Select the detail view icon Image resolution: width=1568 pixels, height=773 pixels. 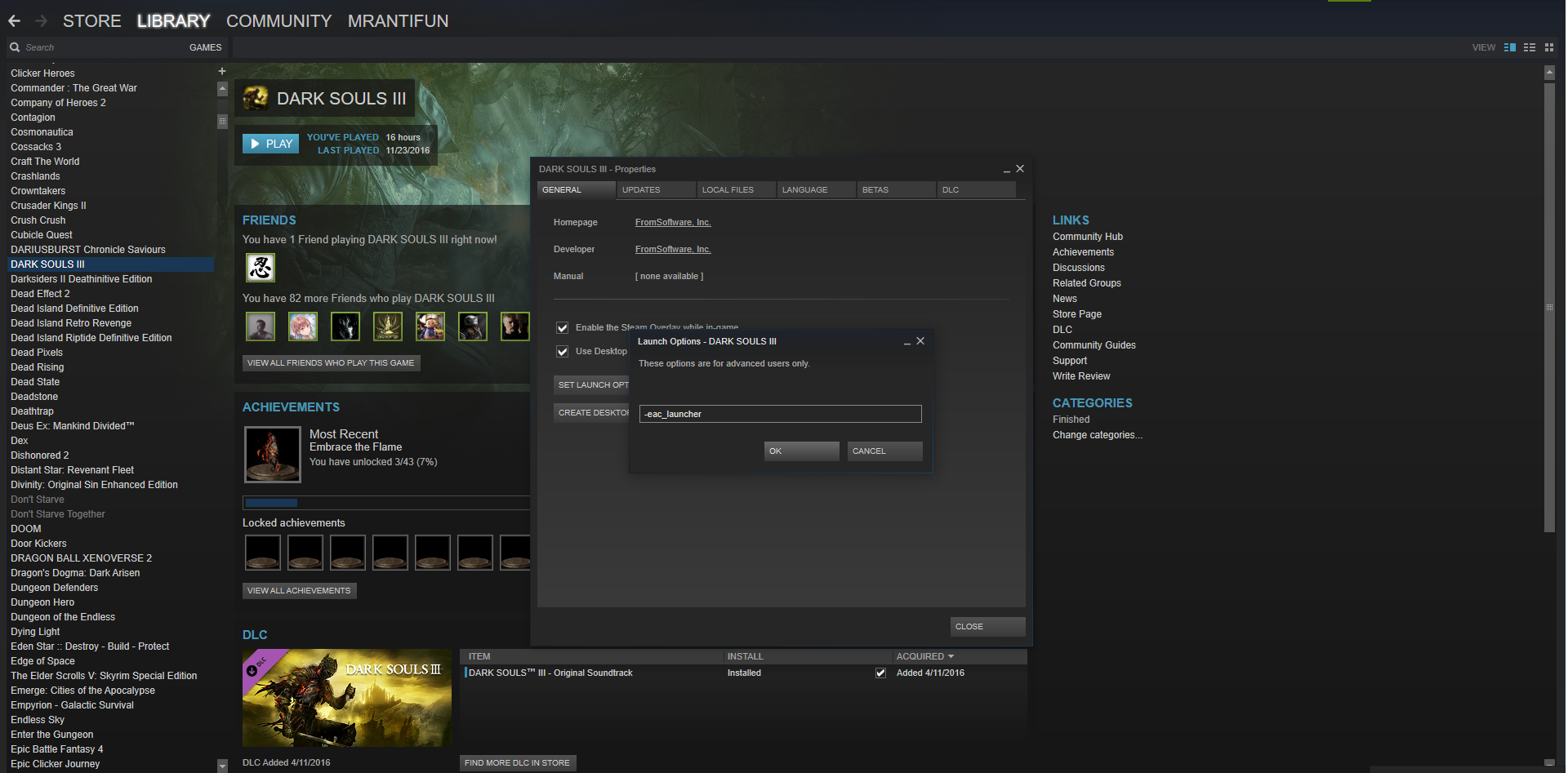click(1509, 47)
